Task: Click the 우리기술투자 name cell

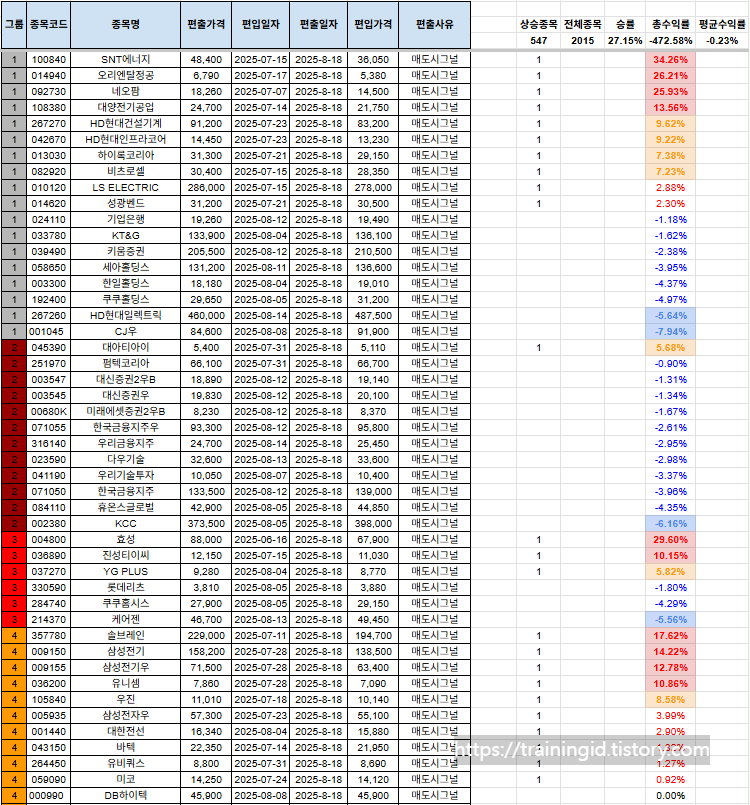Action: (125, 475)
